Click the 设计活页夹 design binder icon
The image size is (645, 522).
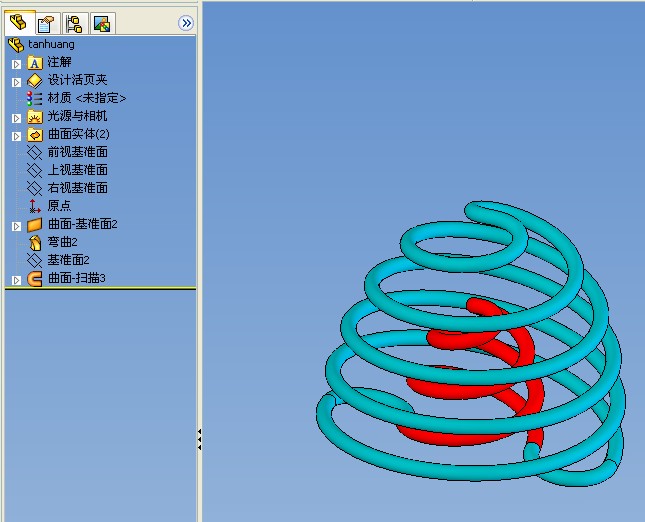(35, 81)
